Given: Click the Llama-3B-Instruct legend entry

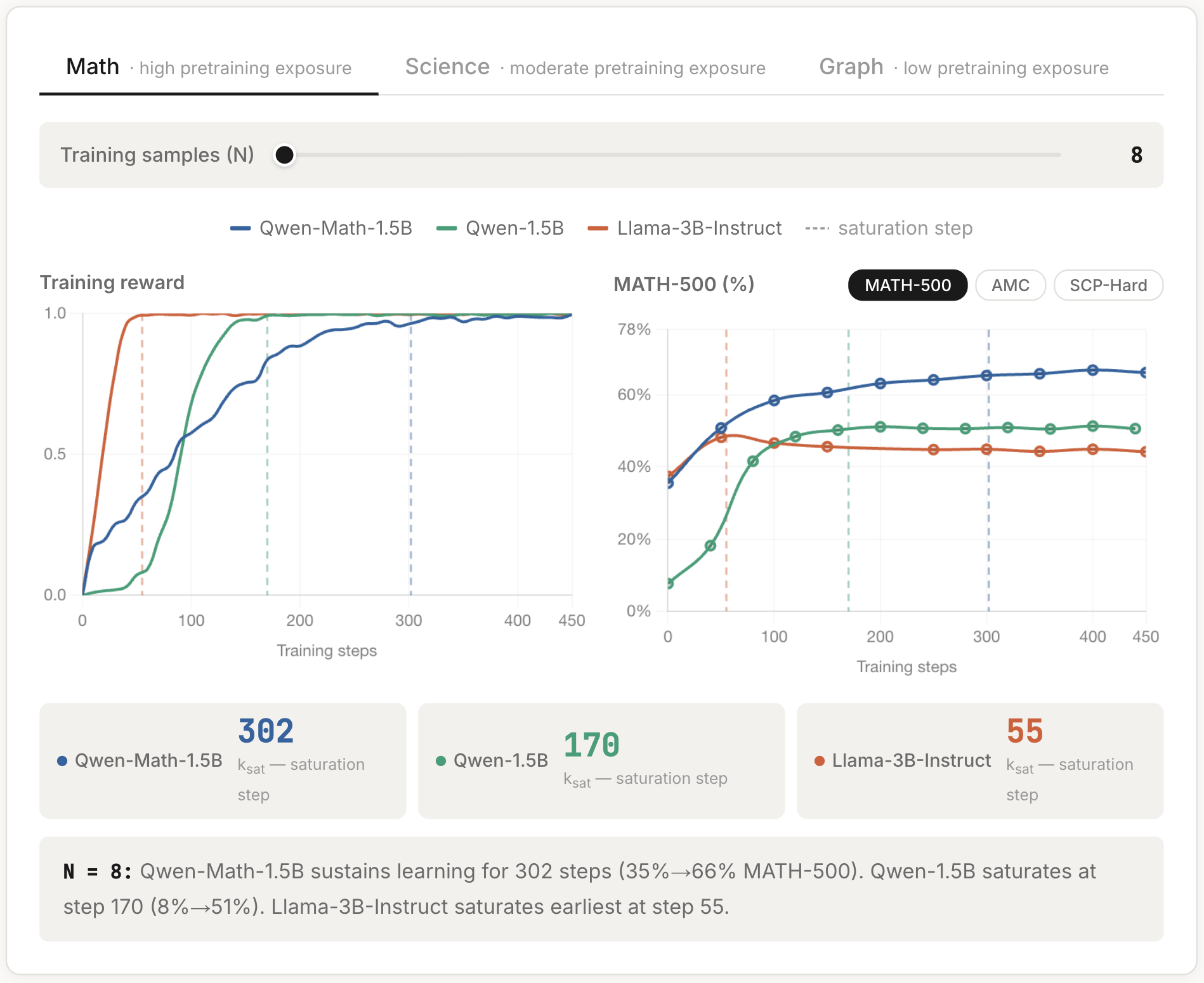Looking at the screenshot, I should [x=685, y=228].
